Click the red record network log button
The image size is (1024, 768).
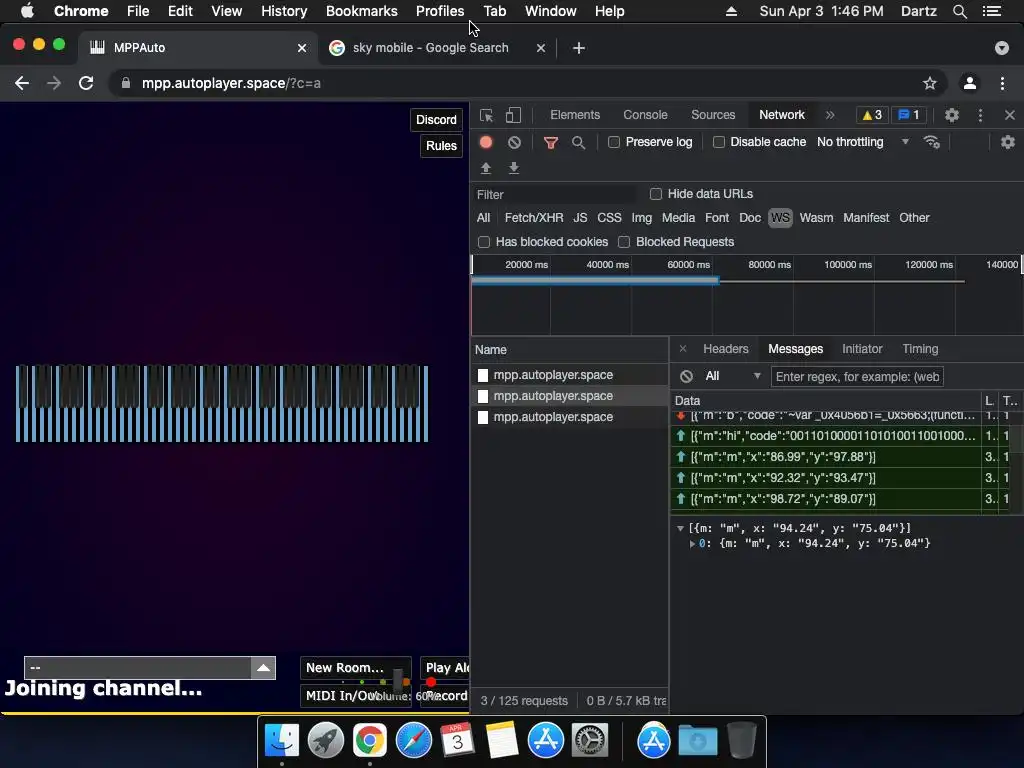click(x=486, y=142)
